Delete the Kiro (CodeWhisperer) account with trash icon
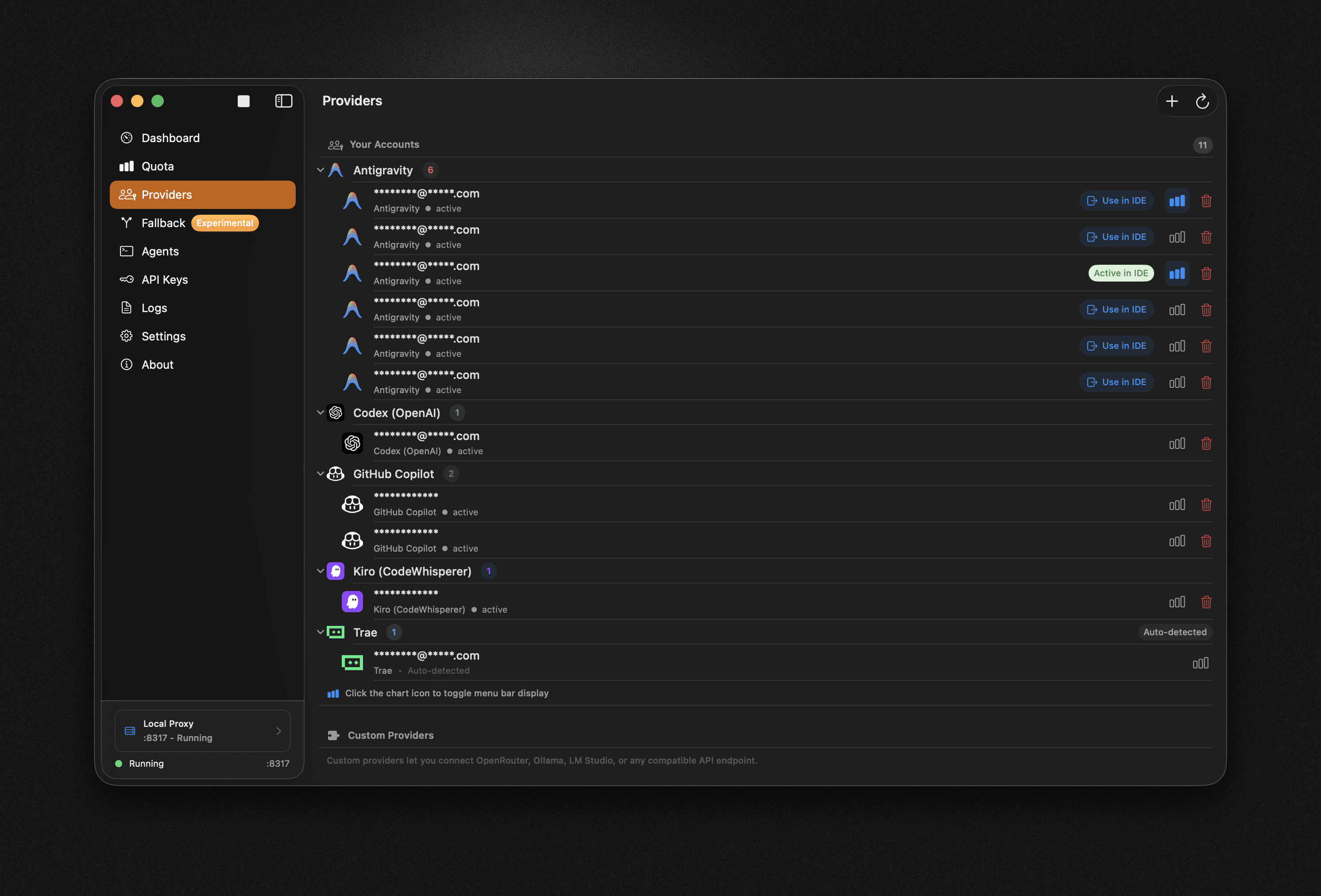This screenshot has width=1321, height=896. [x=1206, y=602]
